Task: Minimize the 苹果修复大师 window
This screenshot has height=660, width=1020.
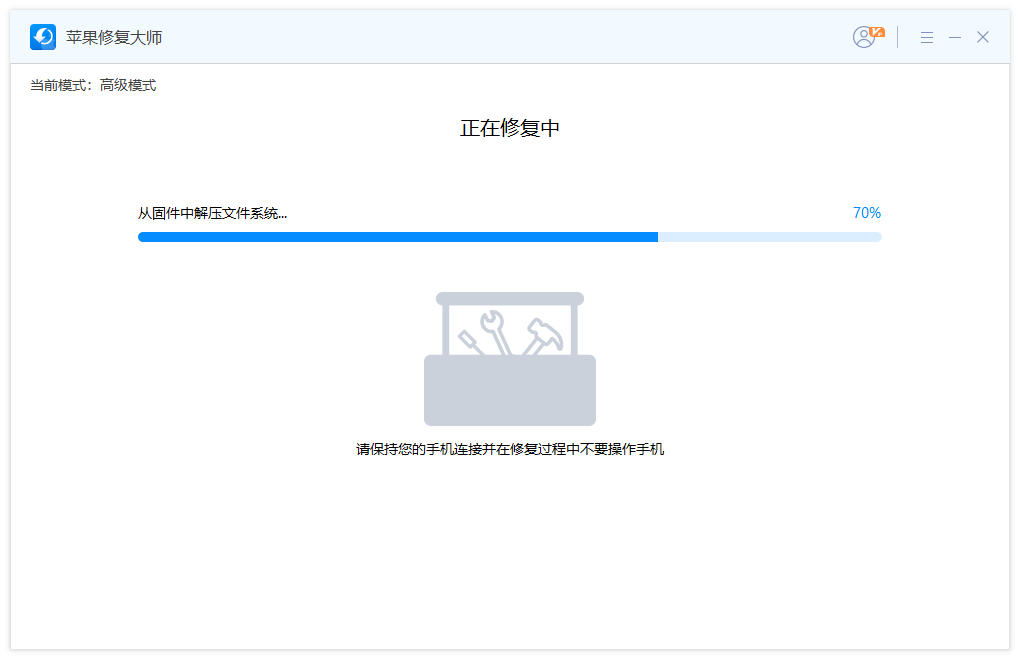Action: [x=955, y=38]
